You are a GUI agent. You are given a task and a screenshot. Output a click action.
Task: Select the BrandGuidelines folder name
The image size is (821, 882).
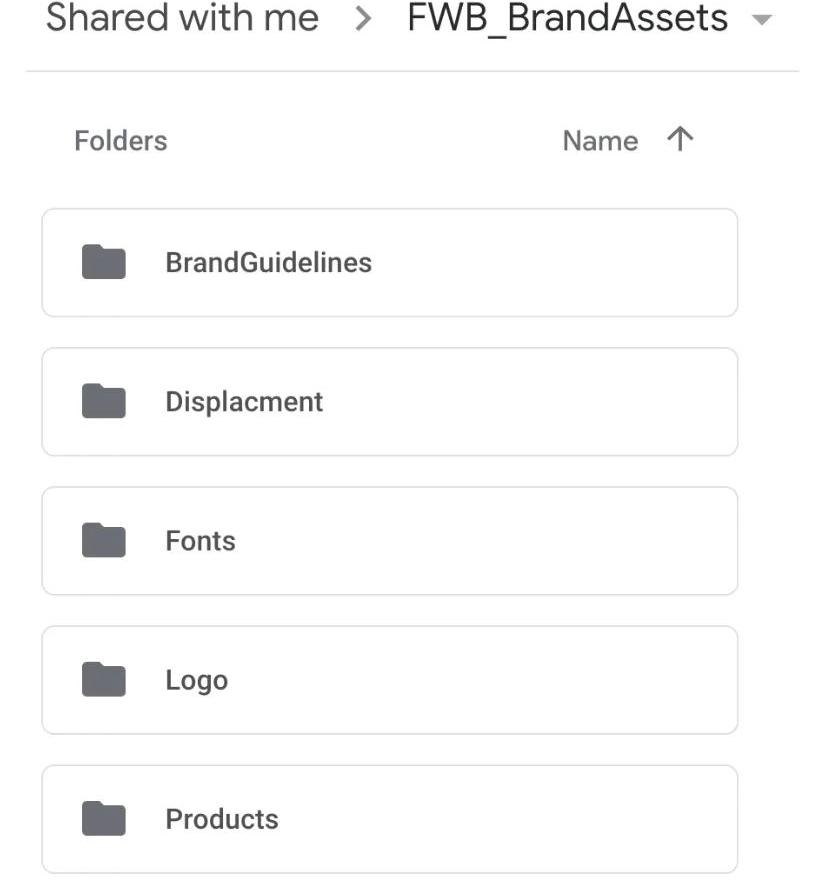click(x=268, y=262)
